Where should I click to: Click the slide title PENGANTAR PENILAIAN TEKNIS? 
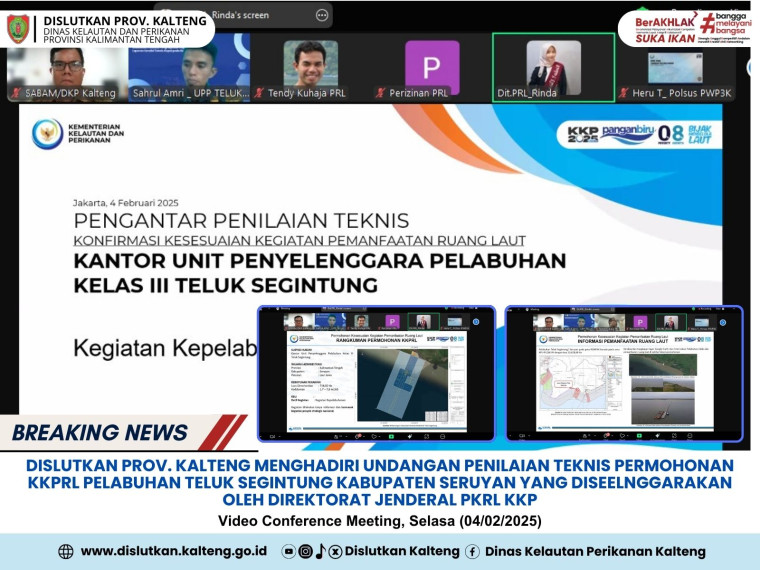pos(241,221)
